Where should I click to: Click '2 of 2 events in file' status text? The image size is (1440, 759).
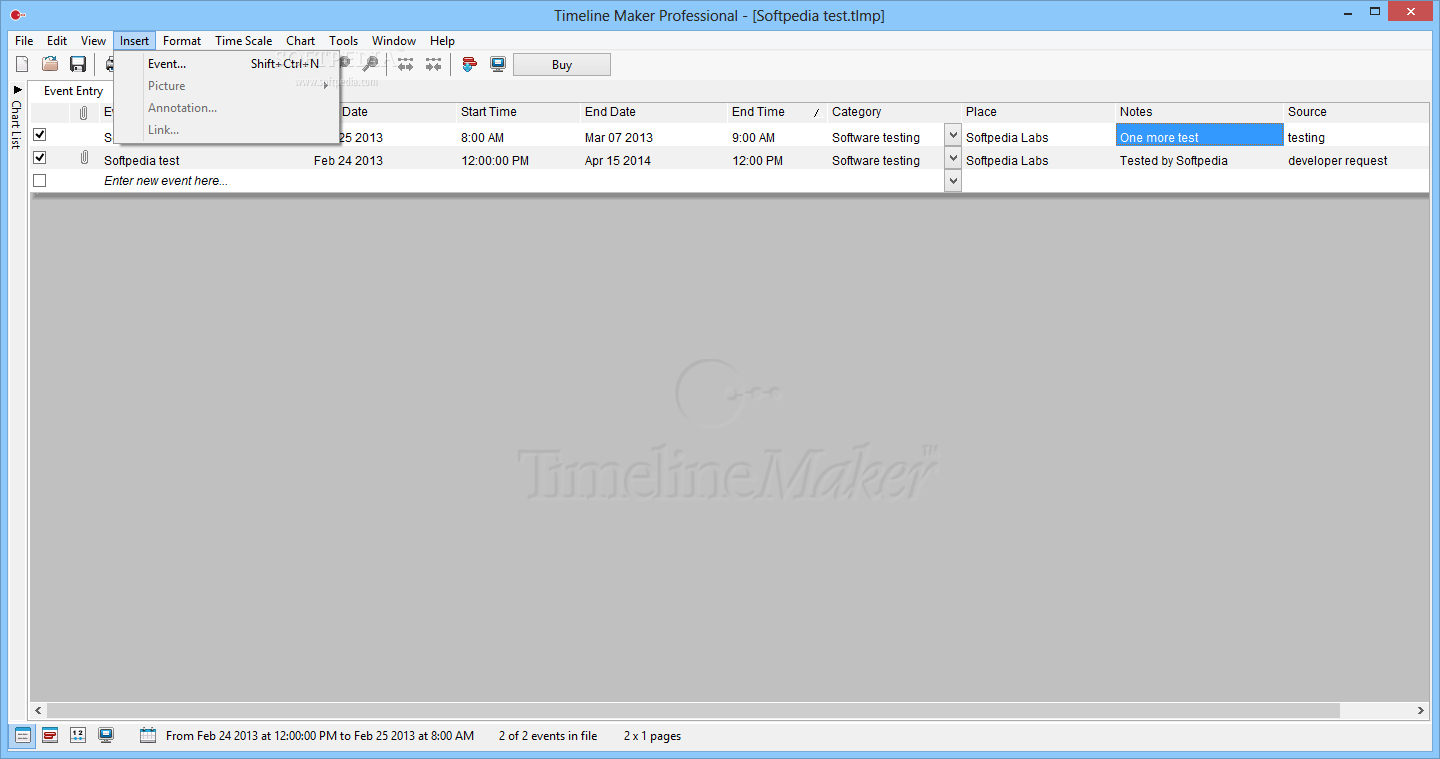pyautogui.click(x=548, y=736)
